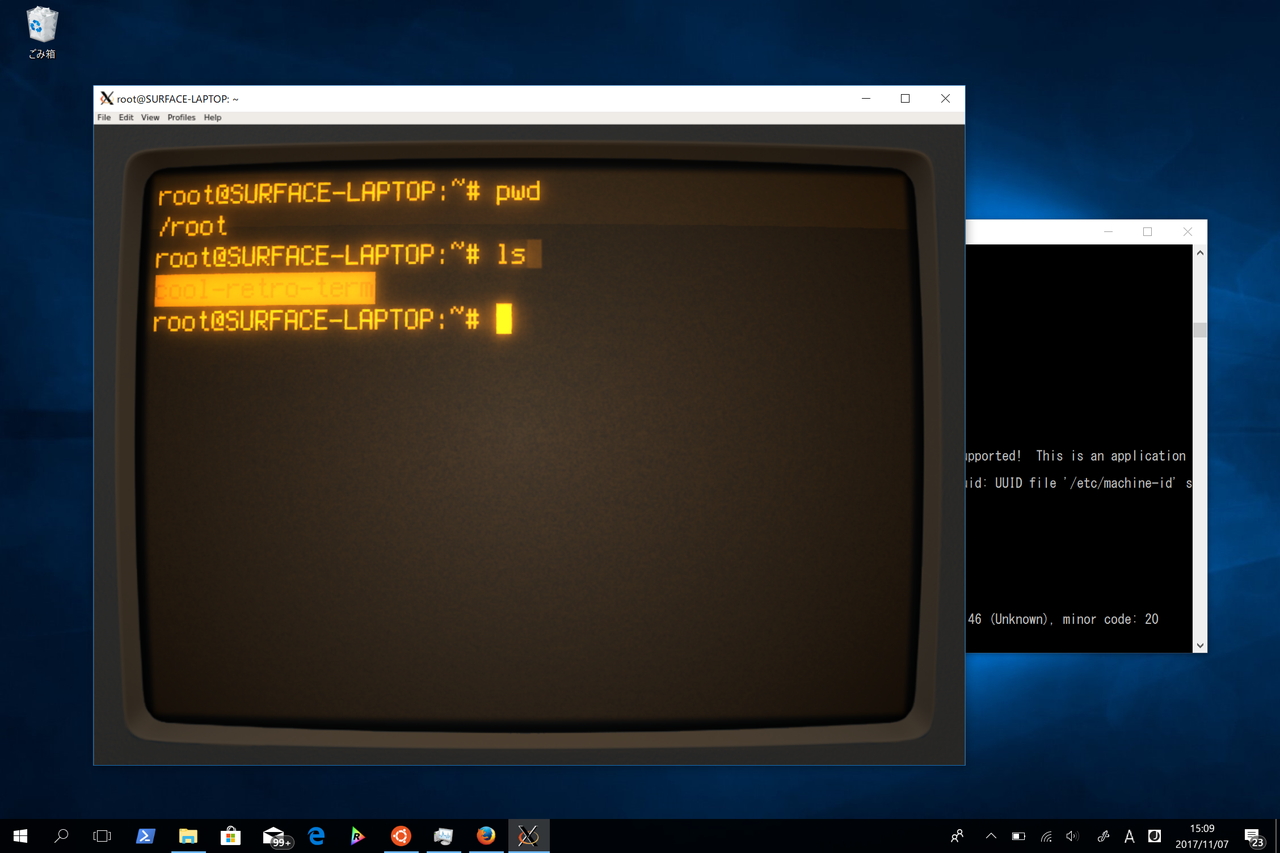Launch Firefox from the taskbar
The width and height of the screenshot is (1280, 853).
coord(486,835)
